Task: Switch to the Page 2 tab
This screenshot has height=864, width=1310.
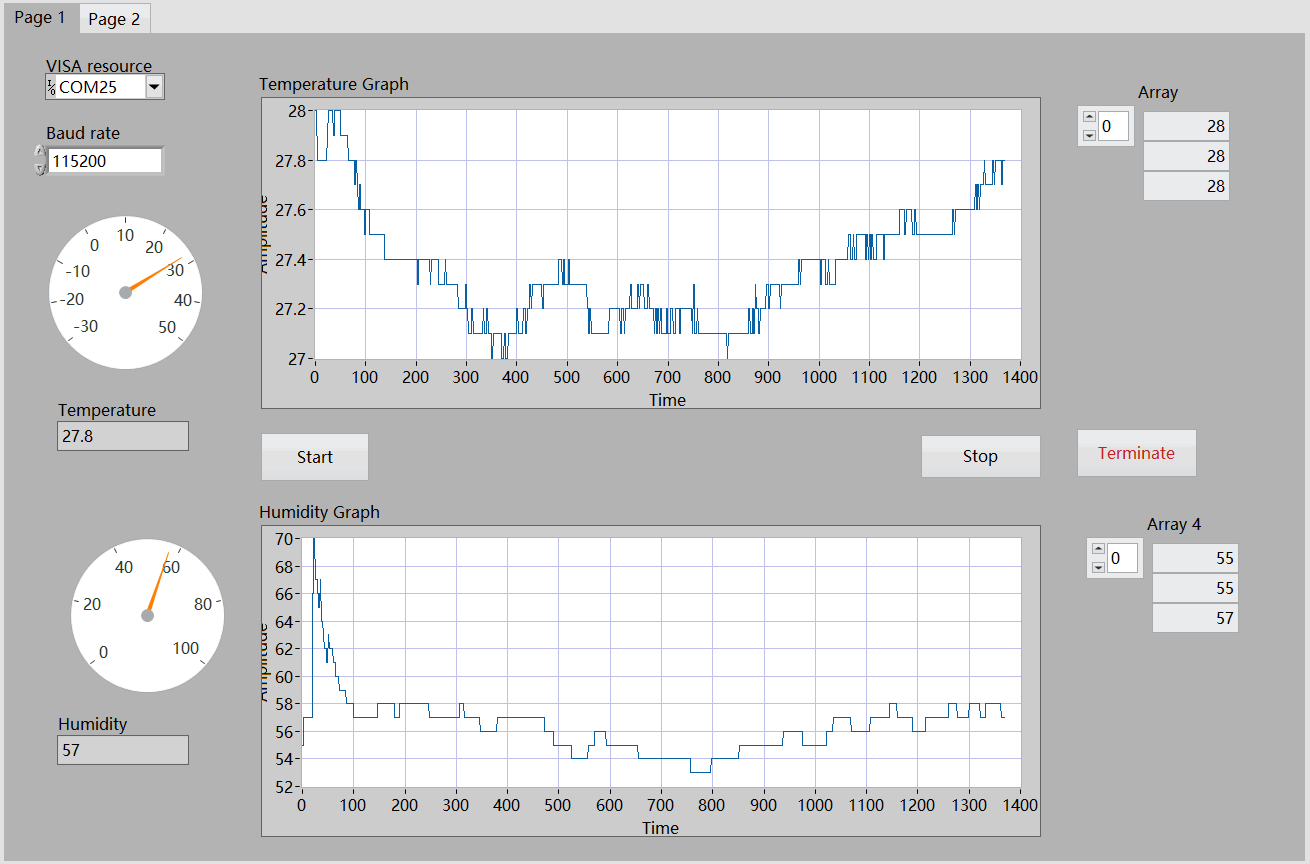Action: coord(114,18)
